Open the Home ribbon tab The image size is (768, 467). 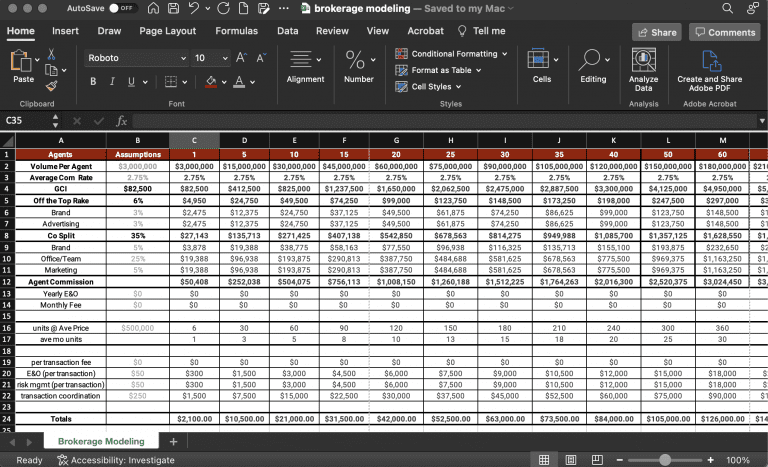tap(21, 31)
